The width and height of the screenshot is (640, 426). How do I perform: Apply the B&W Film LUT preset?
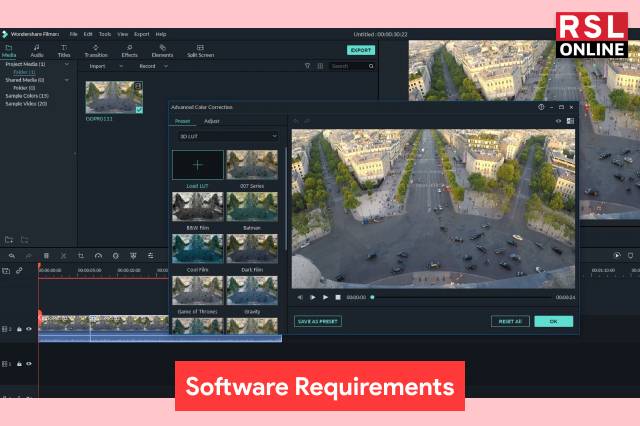(x=198, y=207)
